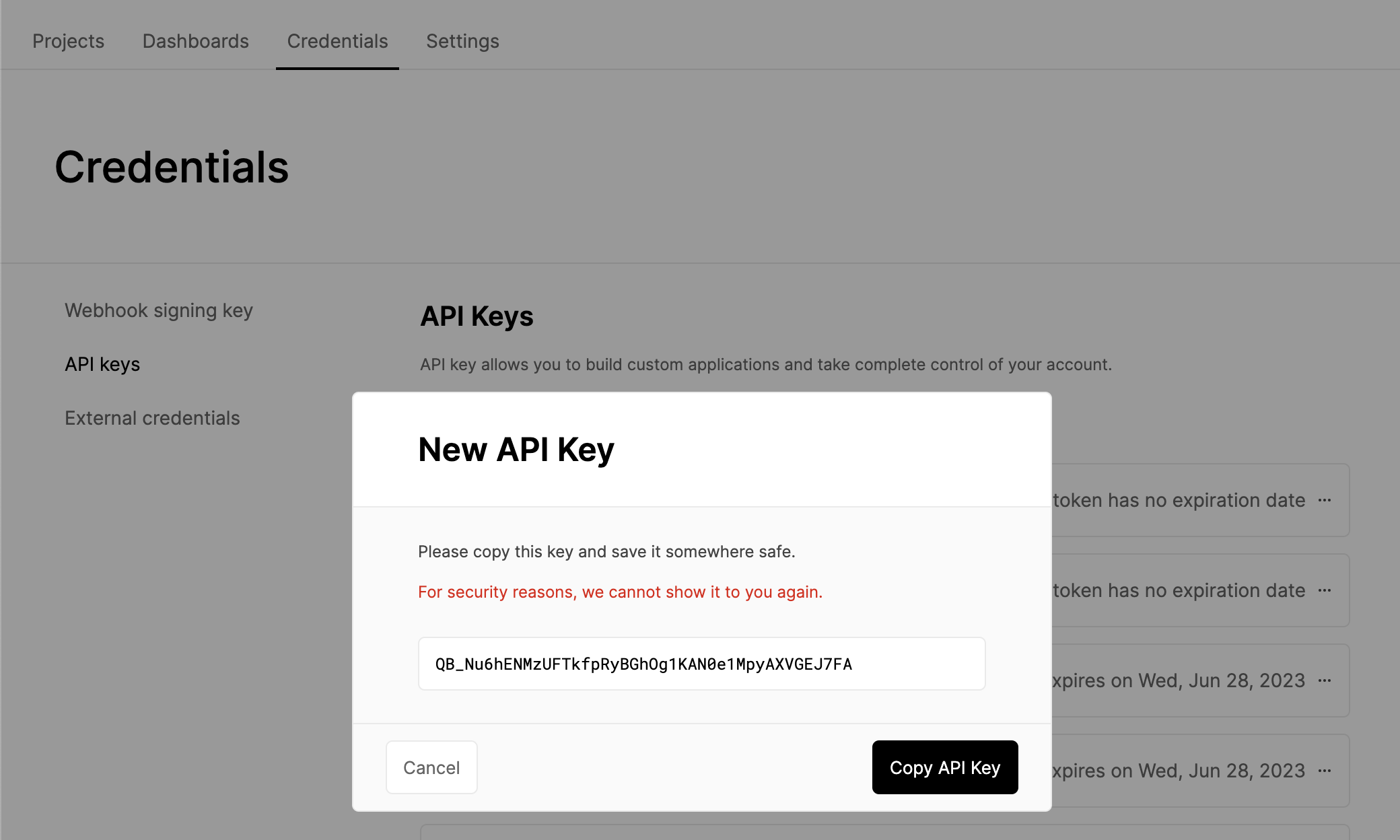The width and height of the screenshot is (1400, 840).
Task: Click the second token row with no expiration
Action: 1201,590
